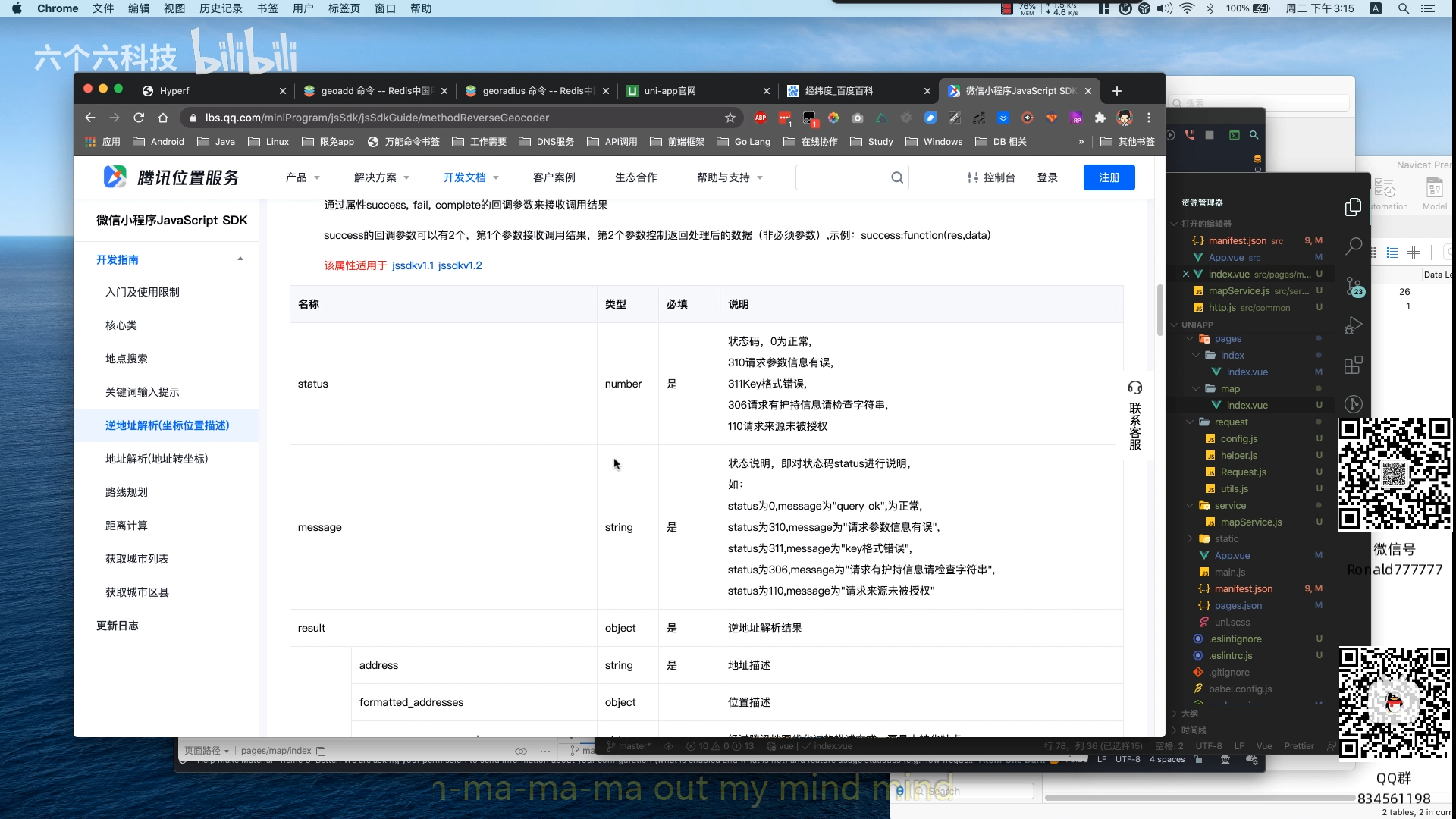Click the 开发指南 sidebar section
The width and height of the screenshot is (1456, 819).
point(117,259)
